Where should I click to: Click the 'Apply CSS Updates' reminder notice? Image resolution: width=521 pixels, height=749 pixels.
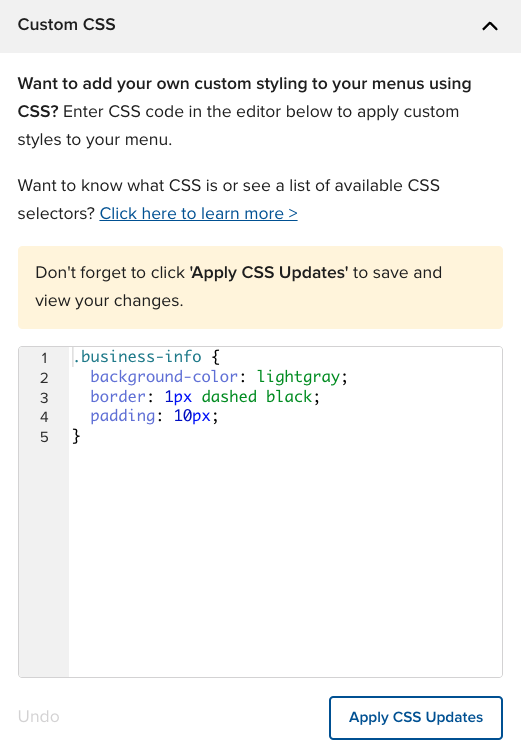260,287
